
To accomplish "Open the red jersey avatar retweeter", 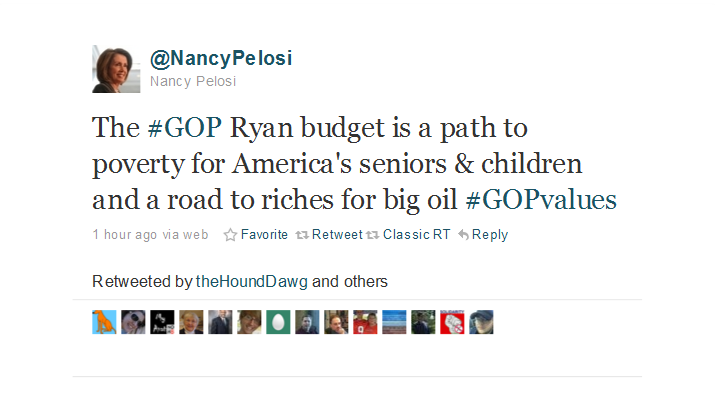I will [366, 322].
